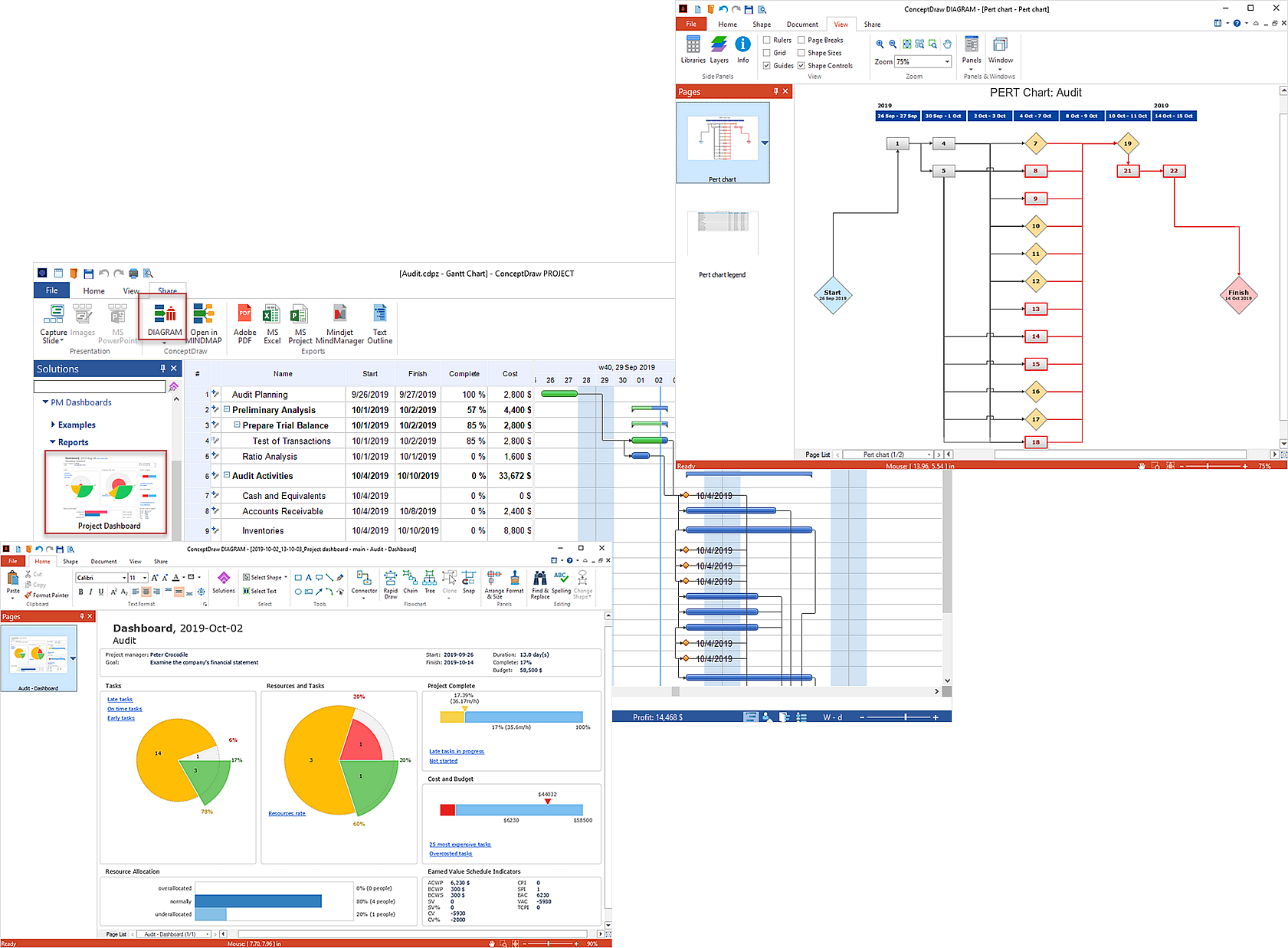Select Project Dashboard report thumbnail
This screenshot has height=948, width=1288.
tap(106, 492)
